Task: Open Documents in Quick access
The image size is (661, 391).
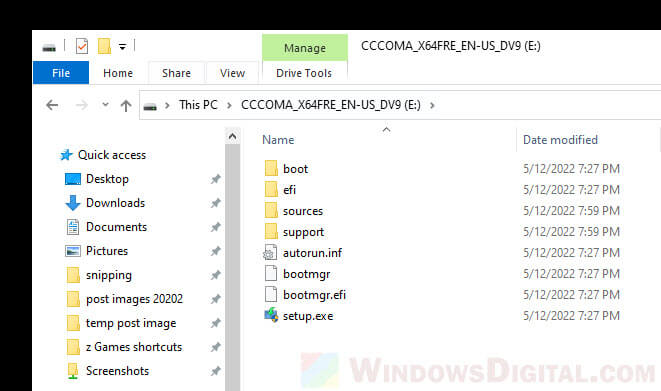Action: tap(116, 227)
